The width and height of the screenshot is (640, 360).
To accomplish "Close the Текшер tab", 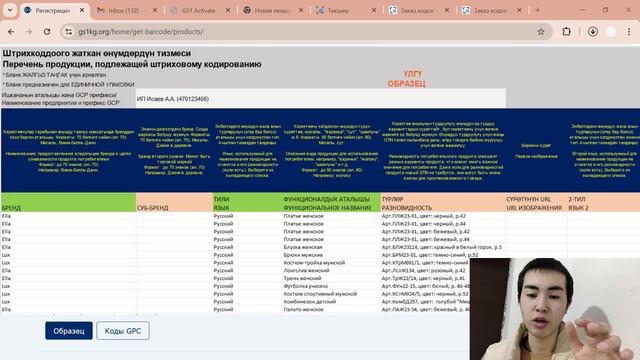I will tap(373, 10).
